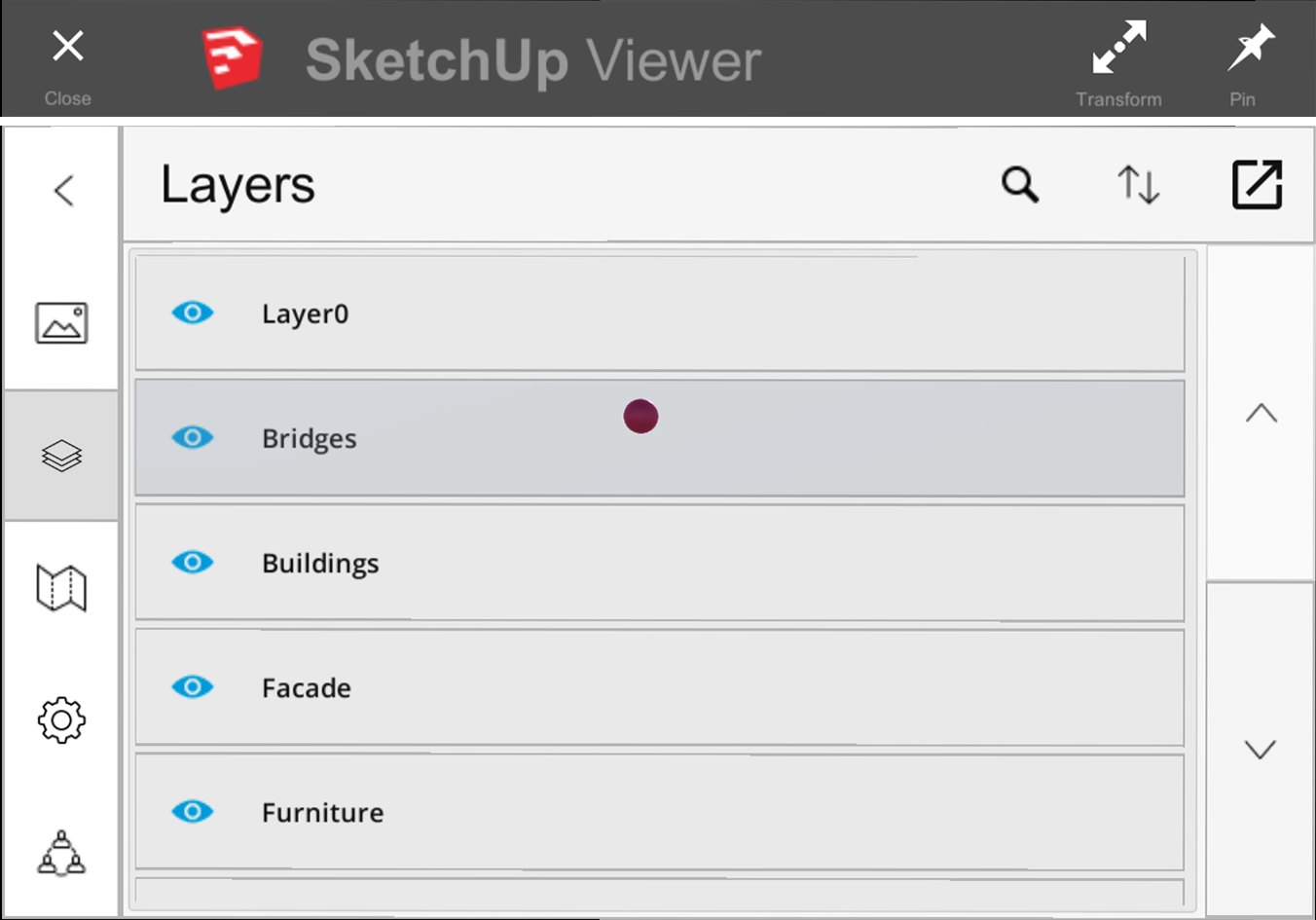Select the Furniture layer name

point(322,812)
